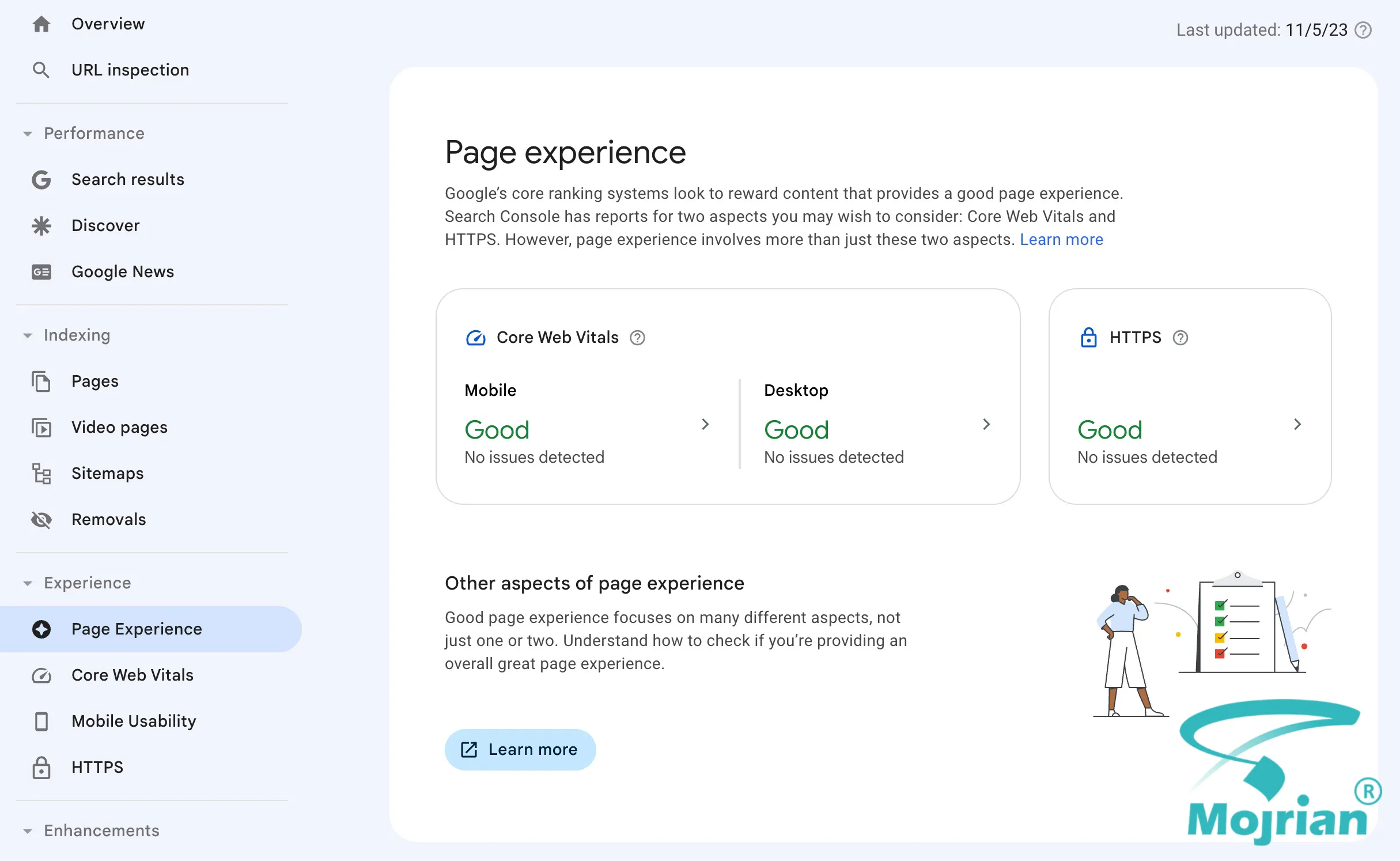
Task: Click the Video pages icon
Action: pos(41,428)
